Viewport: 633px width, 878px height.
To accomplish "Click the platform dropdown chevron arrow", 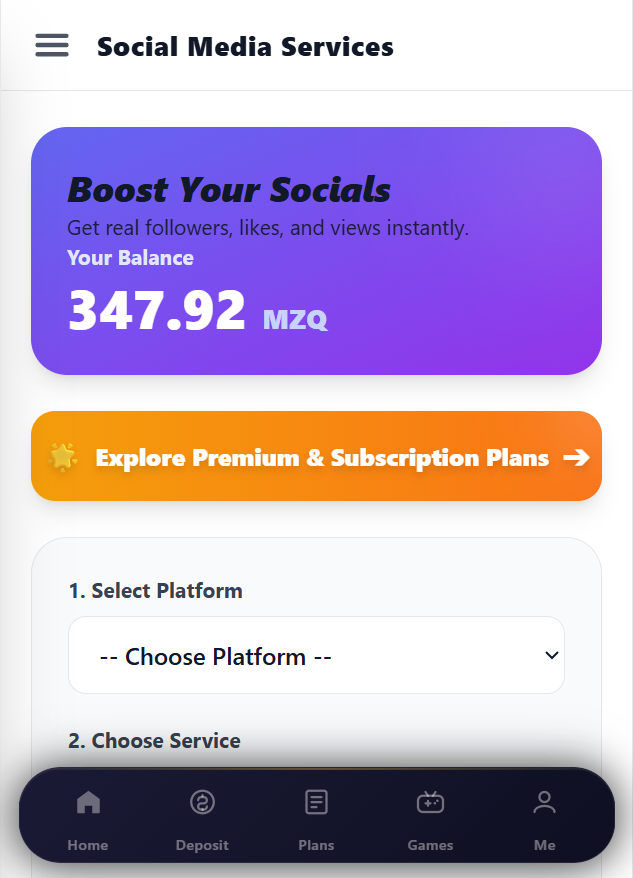I will point(551,656).
